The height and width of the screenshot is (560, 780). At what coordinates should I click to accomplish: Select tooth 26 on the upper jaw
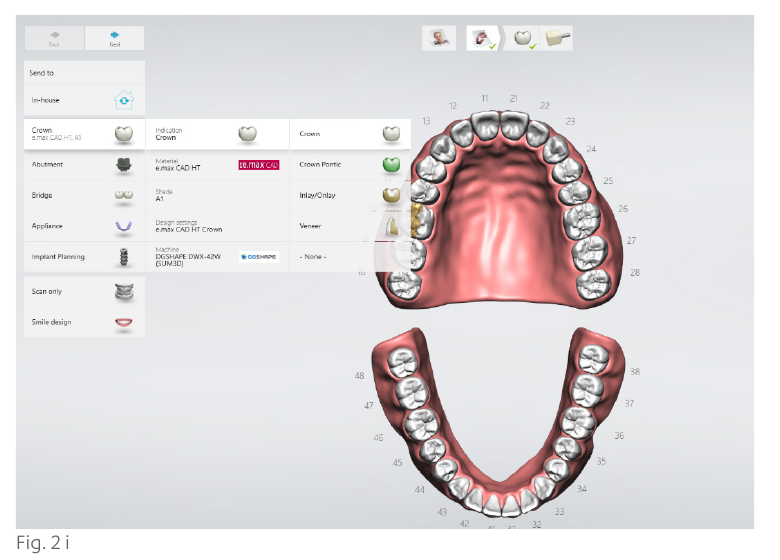[581, 219]
